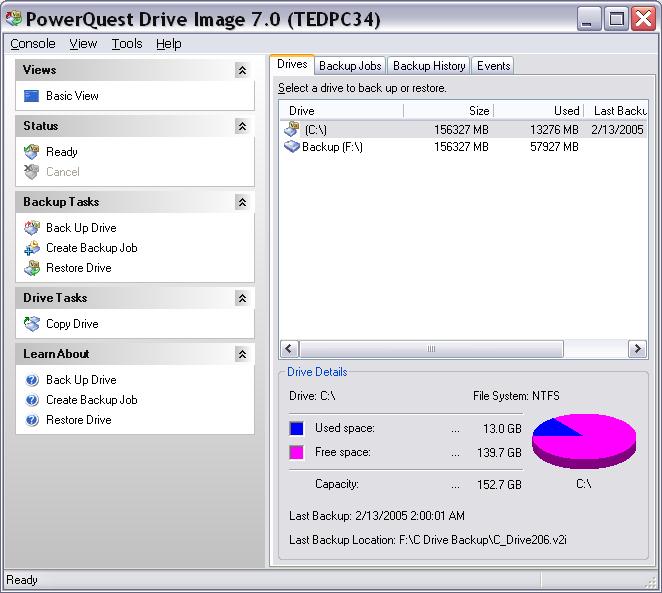This screenshot has width=662, height=593.
Task: Click Ready in the bottom status bar
Action: [x=22, y=580]
